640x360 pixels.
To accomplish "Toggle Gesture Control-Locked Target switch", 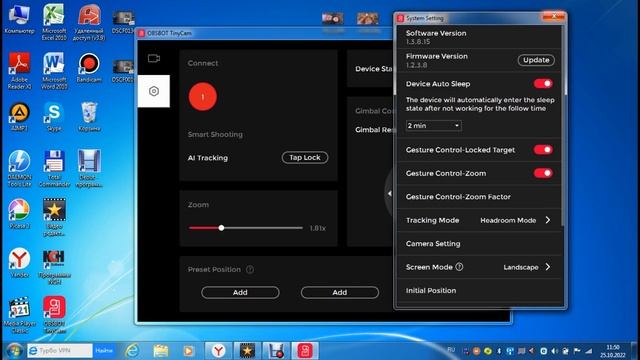I will (543, 149).
